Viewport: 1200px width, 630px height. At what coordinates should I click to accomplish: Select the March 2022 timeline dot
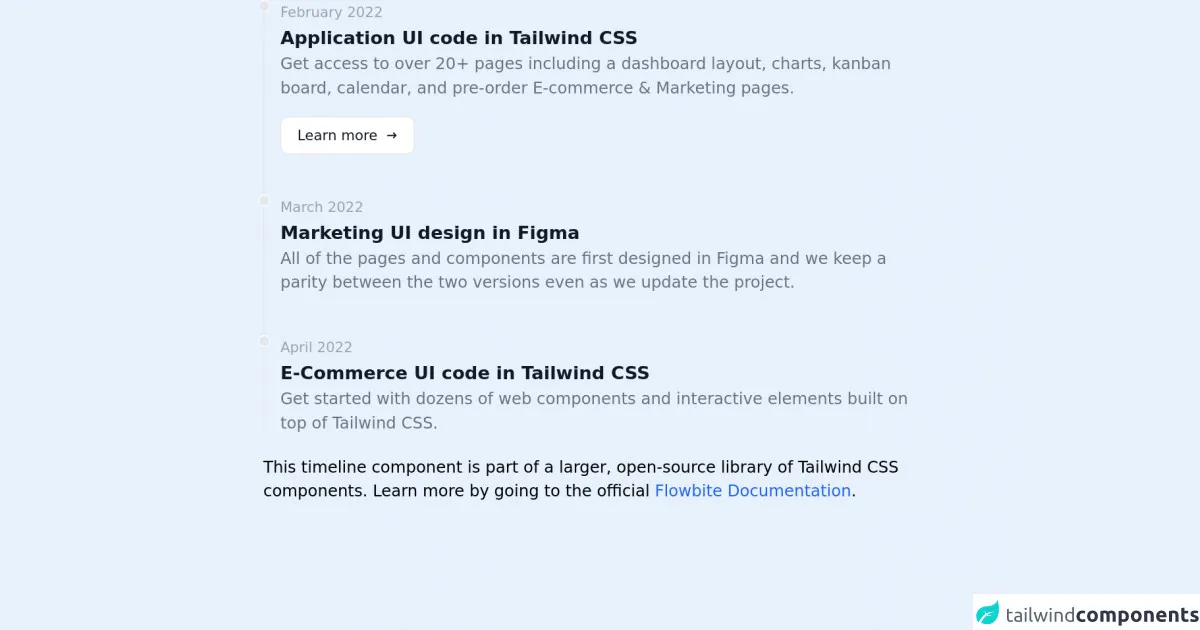(264, 201)
